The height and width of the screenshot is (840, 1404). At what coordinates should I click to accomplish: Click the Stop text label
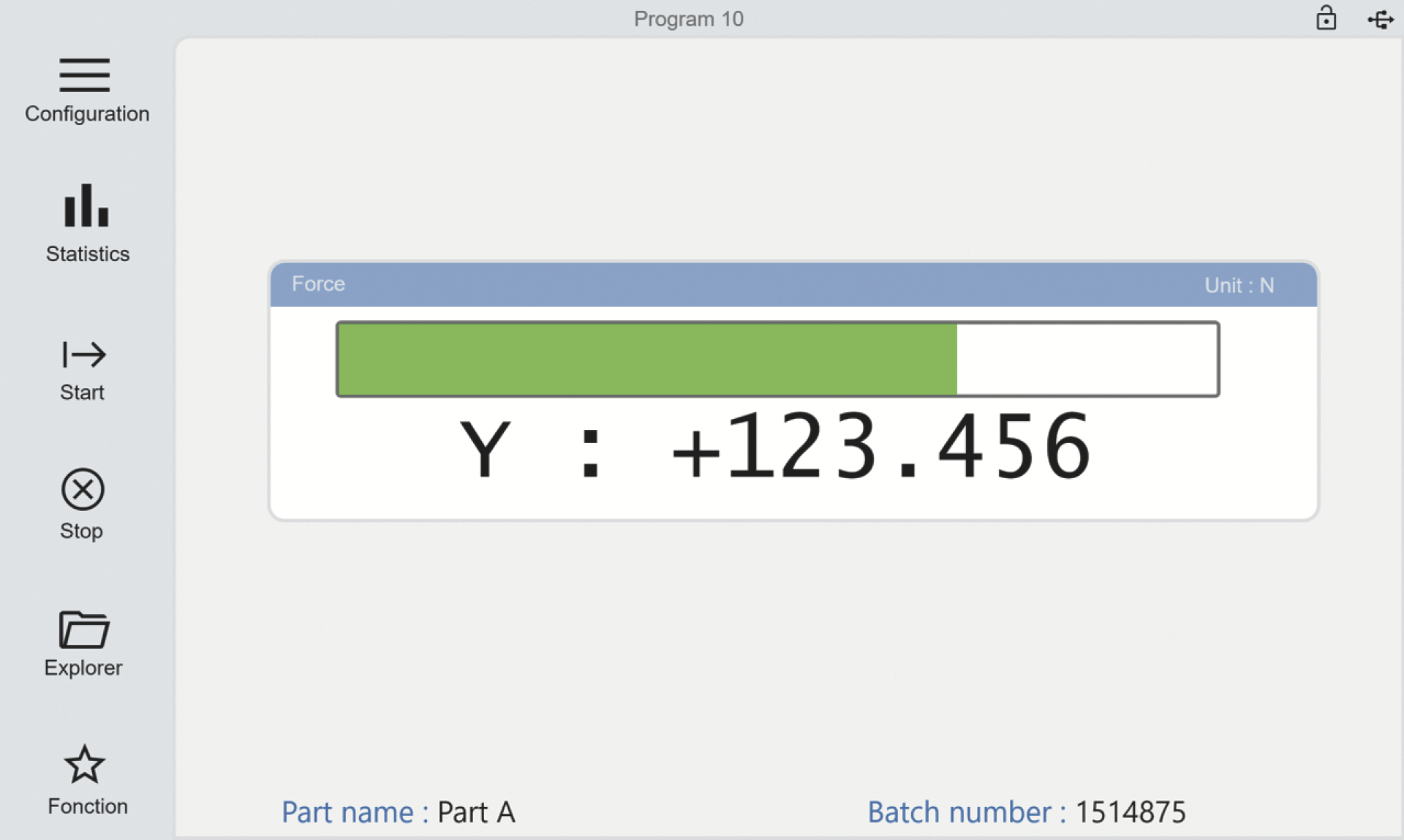pos(81,531)
